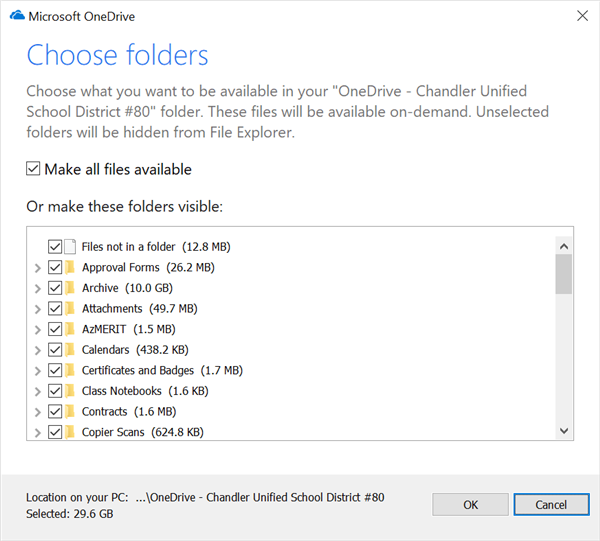The image size is (600, 541).
Task: Click the file icon next to Files not in a folder
Action: pos(70,247)
